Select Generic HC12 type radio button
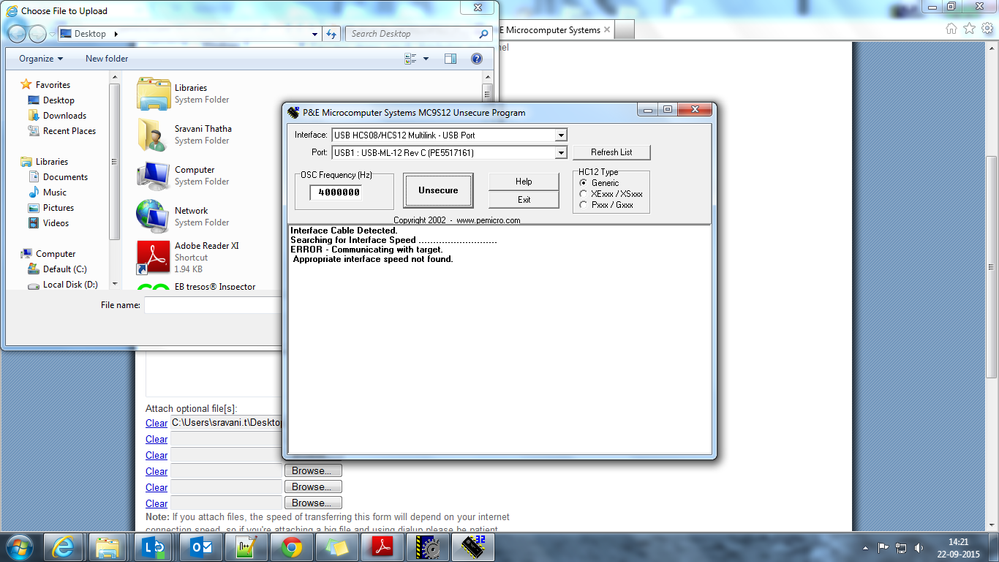 tap(583, 183)
